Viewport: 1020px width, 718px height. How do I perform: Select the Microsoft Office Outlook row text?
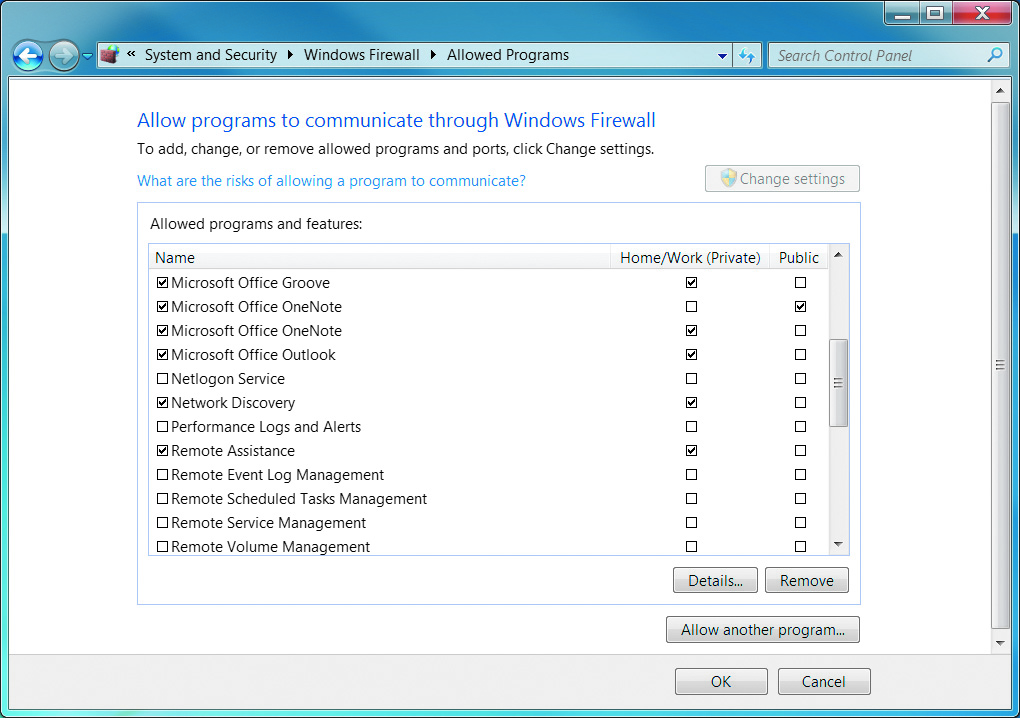point(253,355)
